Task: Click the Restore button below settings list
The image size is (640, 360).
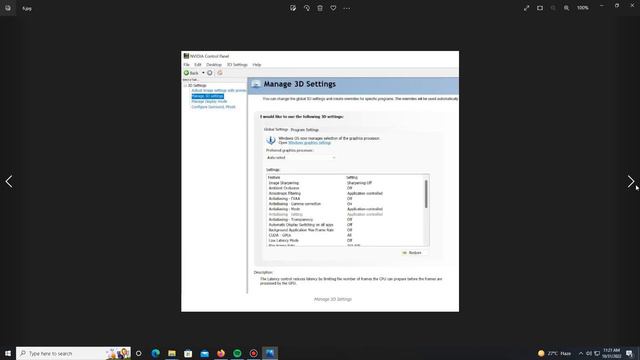Action: [413, 253]
